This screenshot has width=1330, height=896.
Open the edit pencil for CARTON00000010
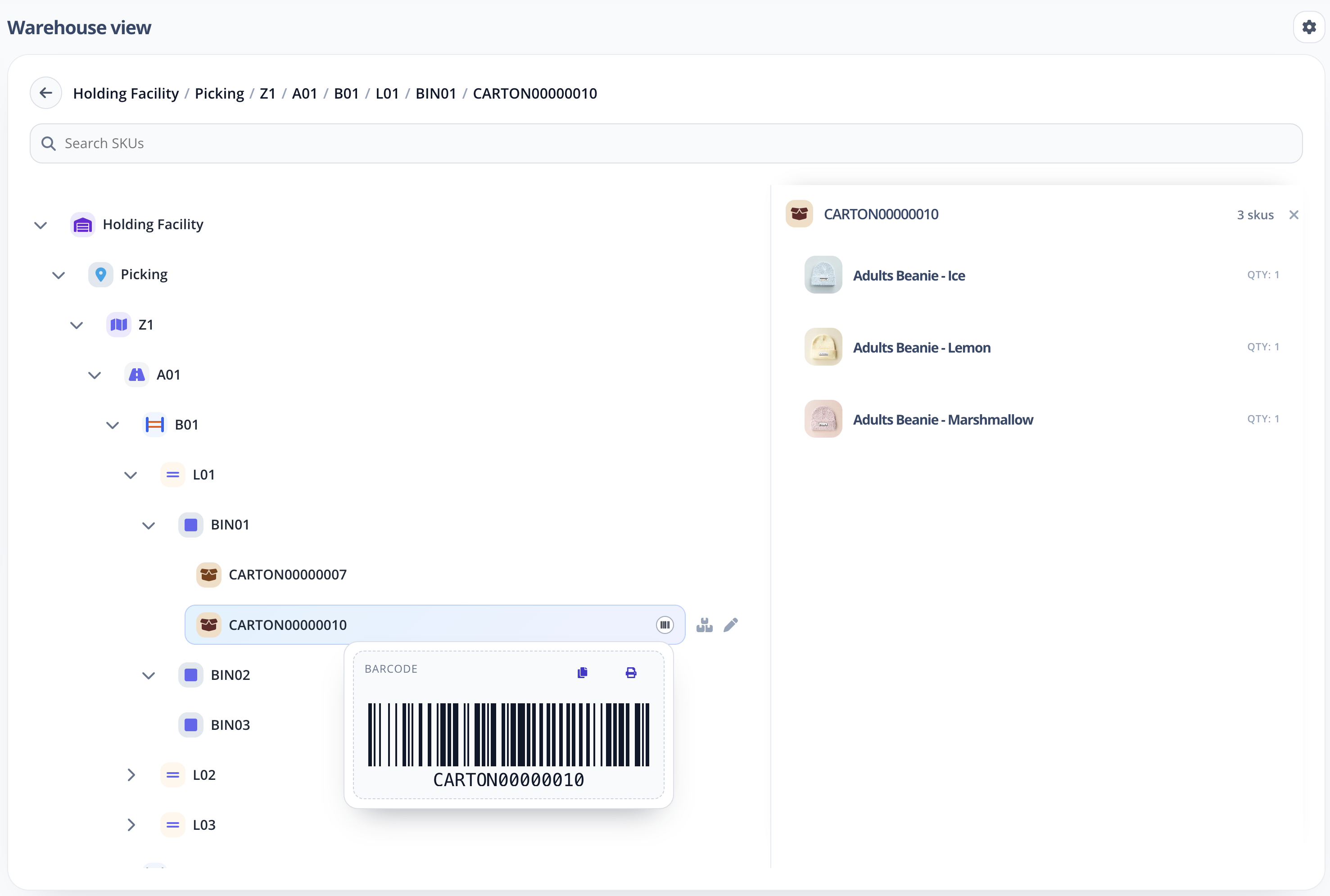[731, 624]
